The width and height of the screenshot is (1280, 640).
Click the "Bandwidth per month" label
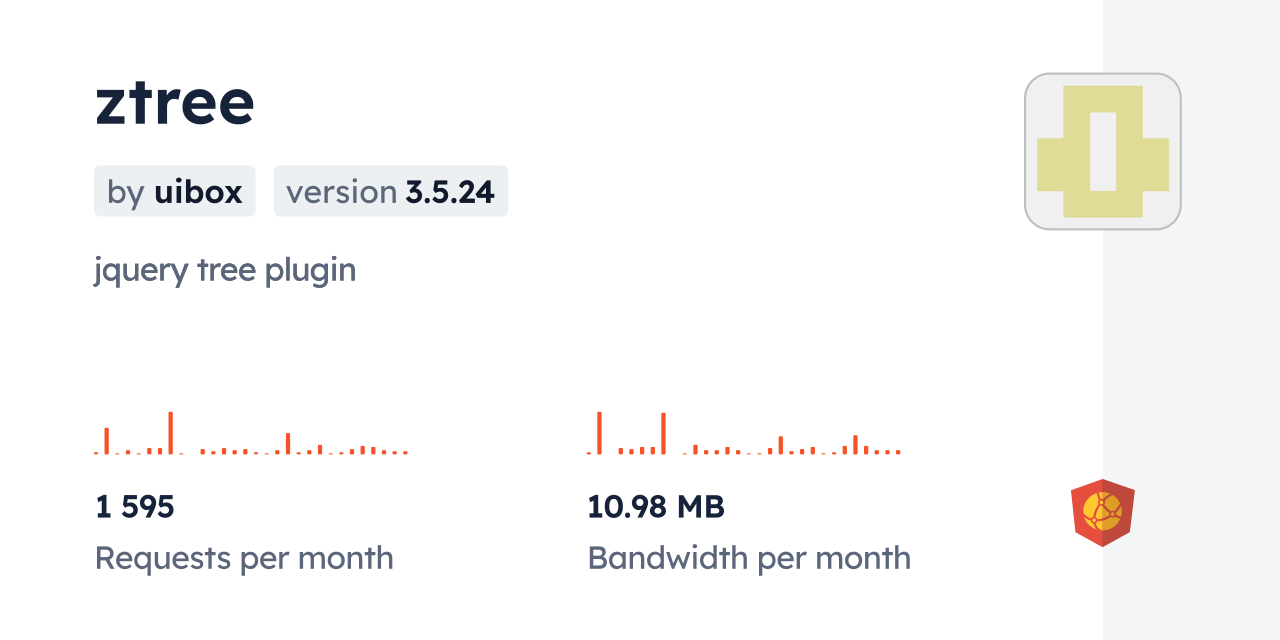click(749, 558)
